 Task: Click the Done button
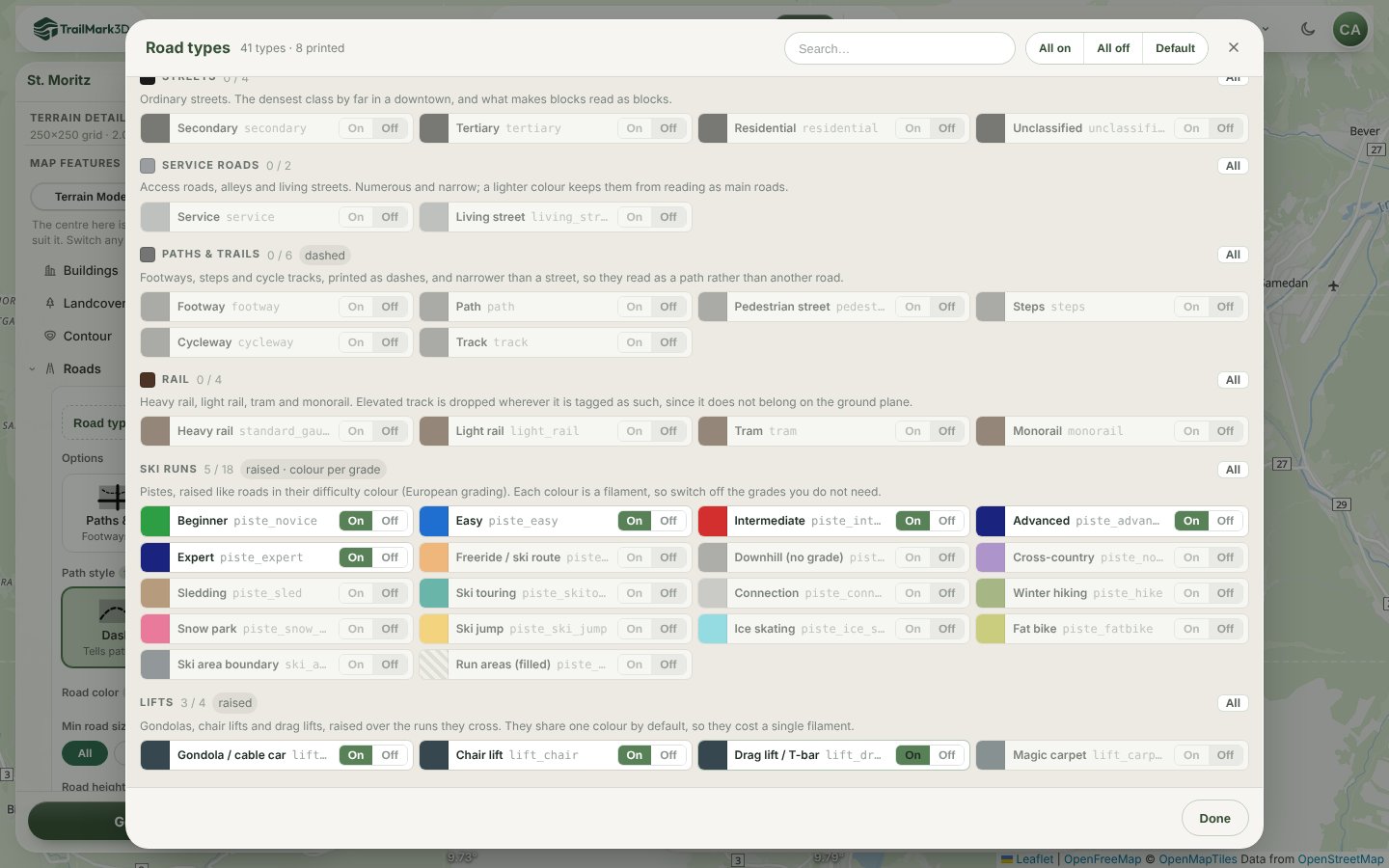[1214, 818]
